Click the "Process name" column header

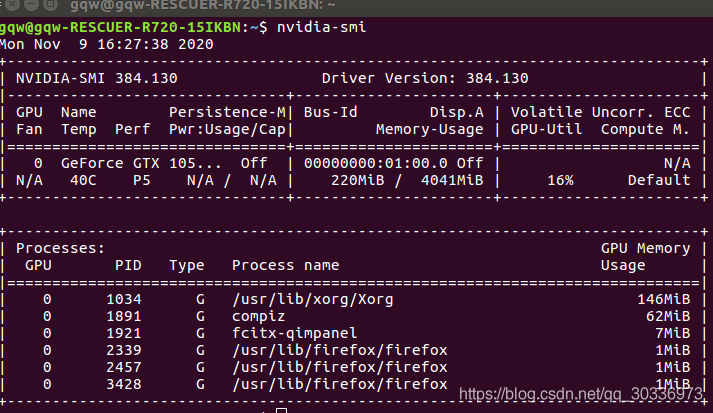point(286,266)
